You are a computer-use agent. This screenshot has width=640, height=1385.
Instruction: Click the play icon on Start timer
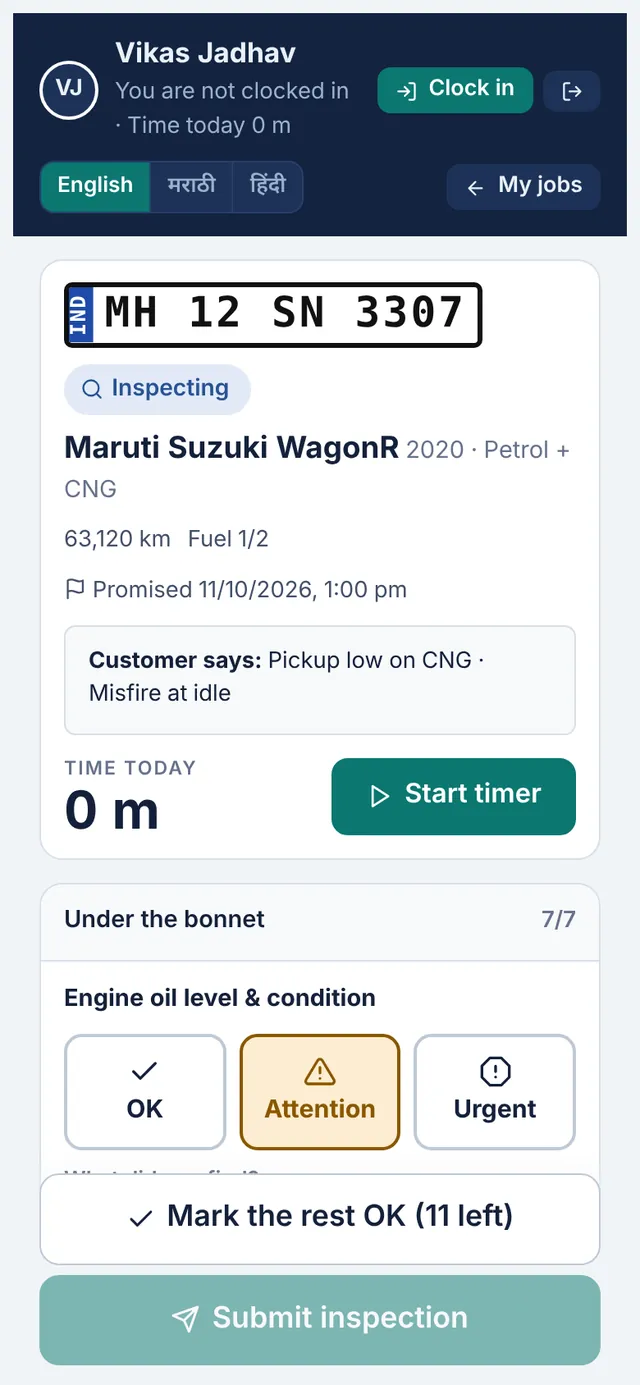tap(379, 796)
